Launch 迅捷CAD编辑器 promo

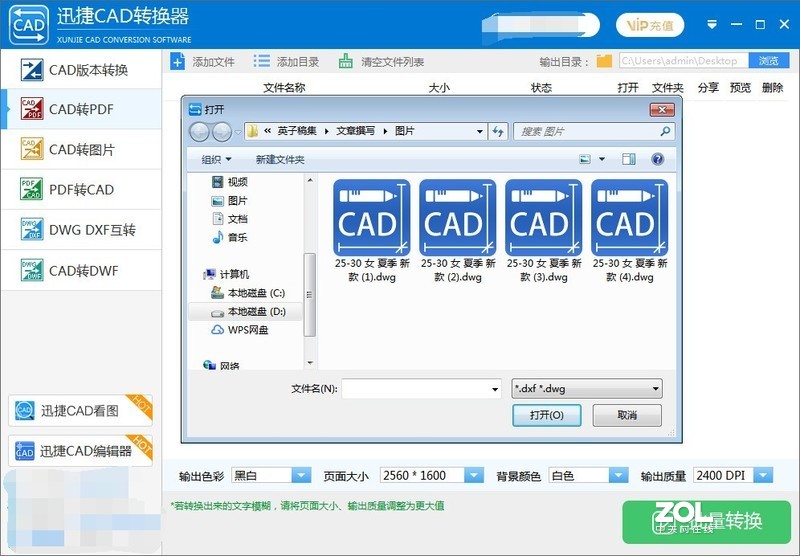click(x=80, y=450)
